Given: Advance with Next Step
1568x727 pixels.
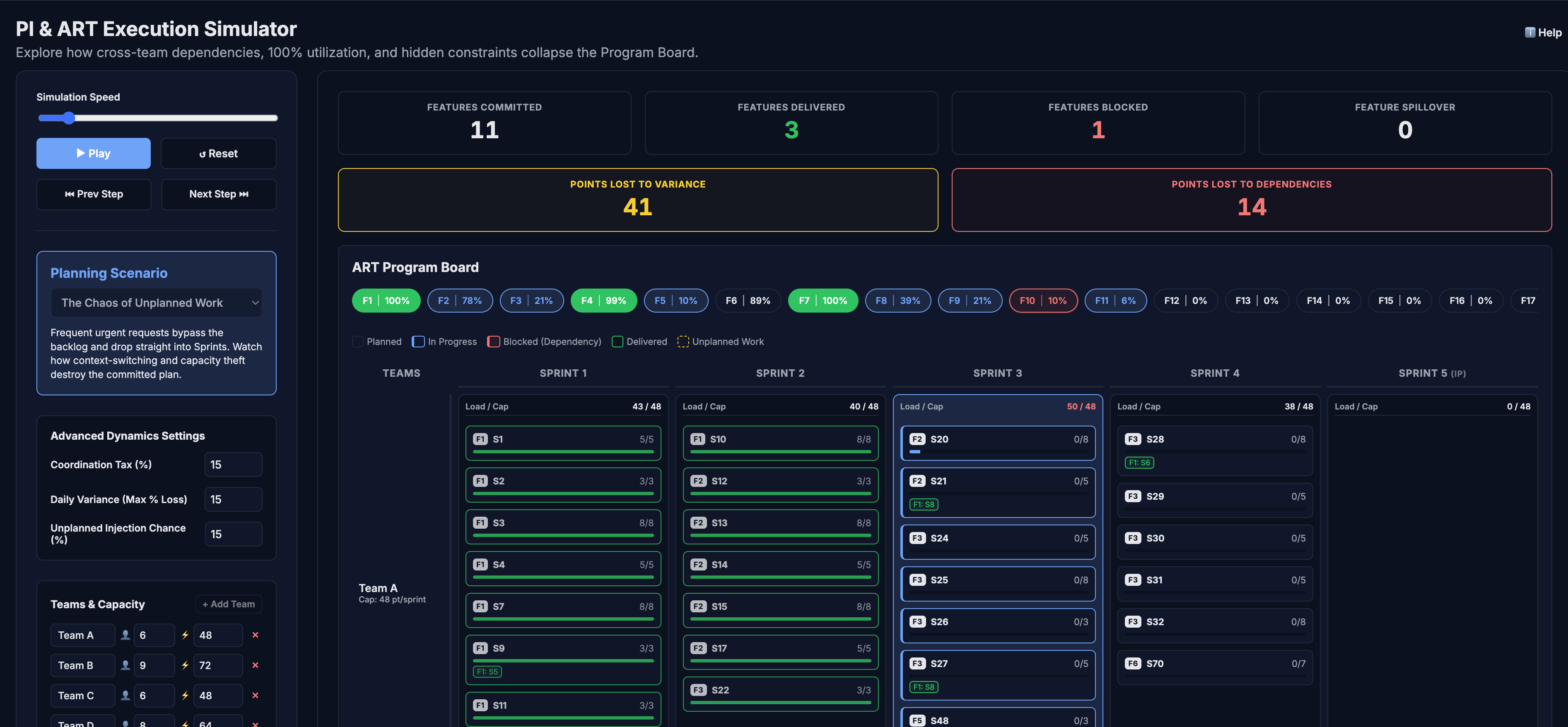Looking at the screenshot, I should 219,194.
